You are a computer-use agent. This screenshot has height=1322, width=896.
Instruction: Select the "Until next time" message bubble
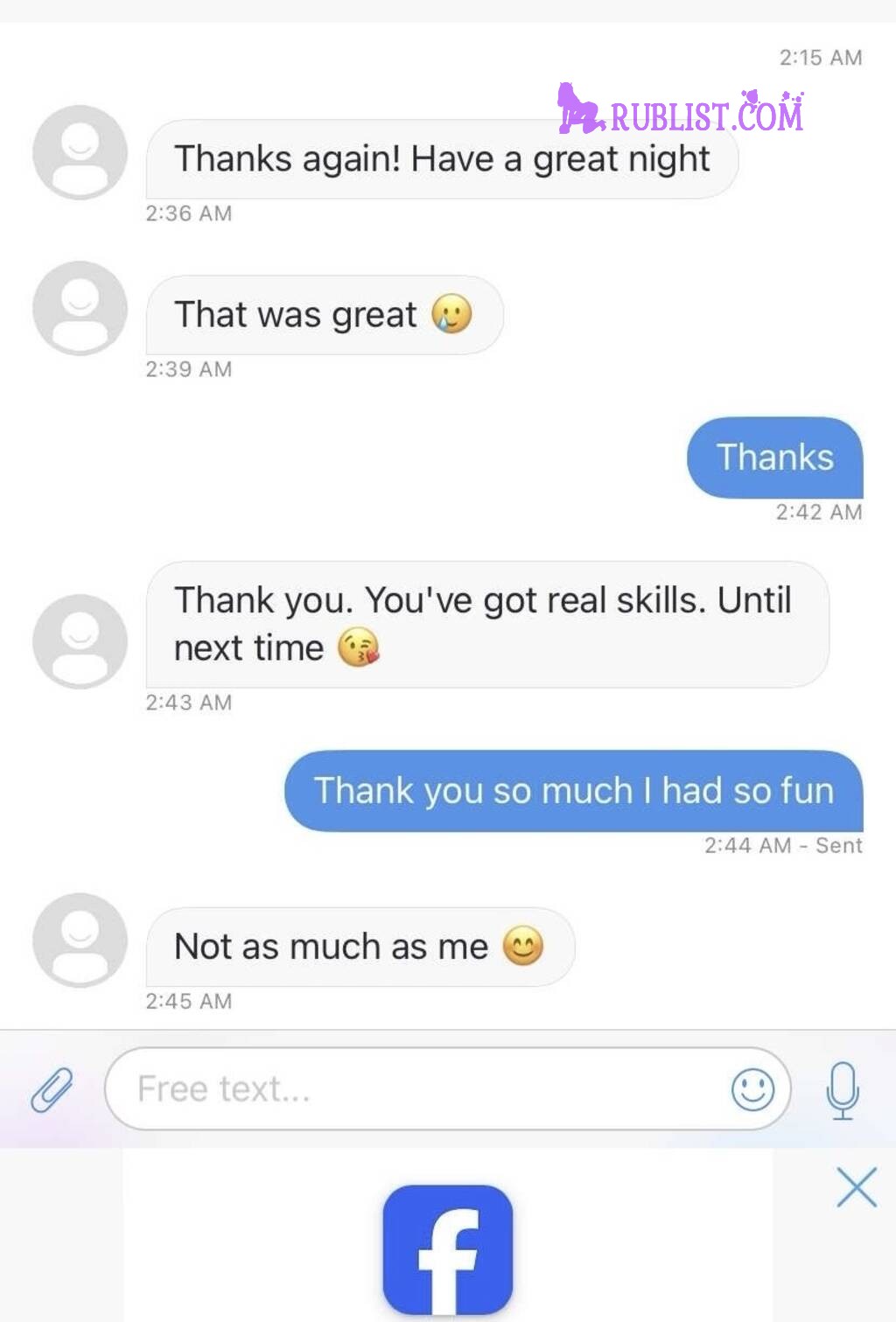point(487,625)
